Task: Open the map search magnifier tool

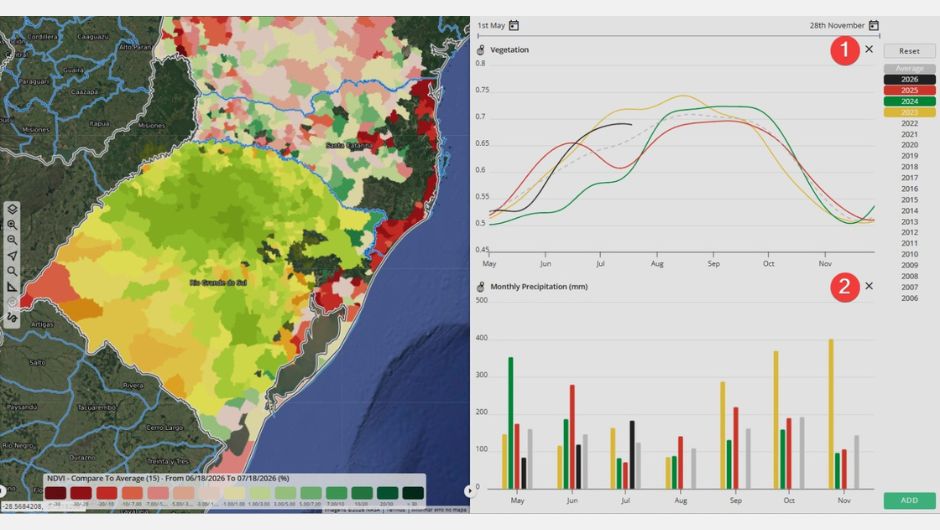Action: [x=12, y=271]
